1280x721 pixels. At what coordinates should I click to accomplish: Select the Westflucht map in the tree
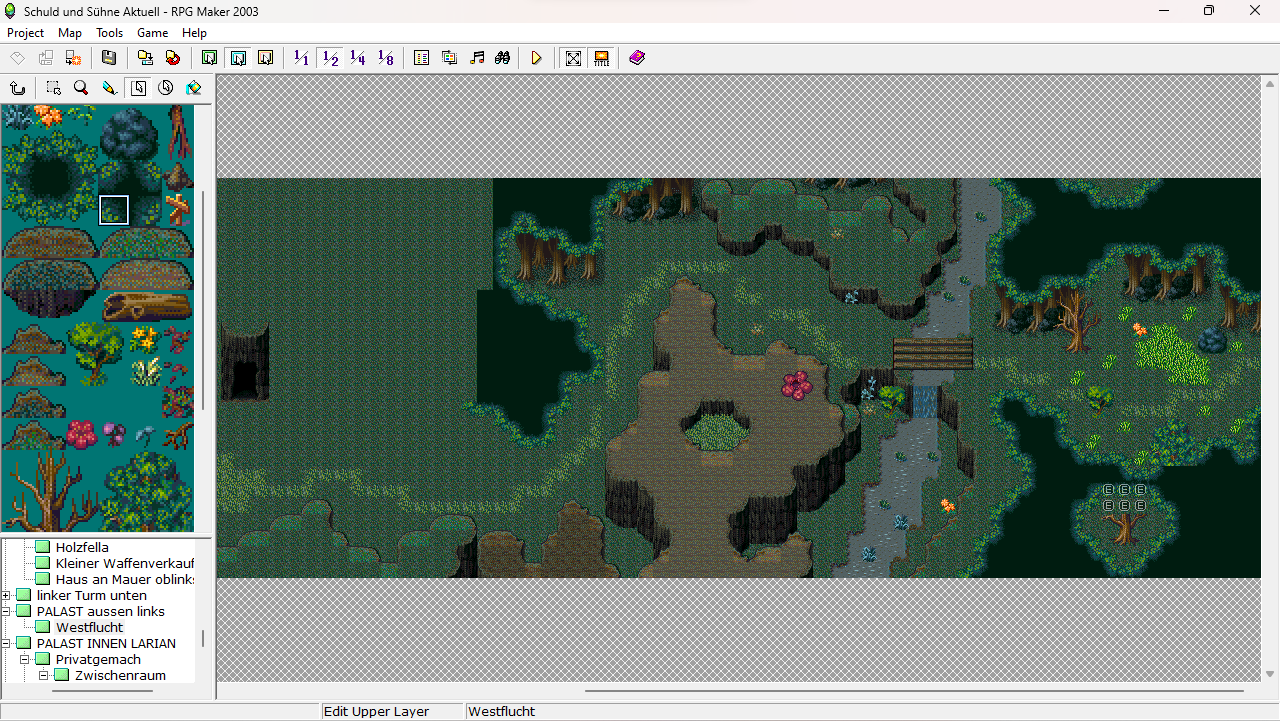click(90, 627)
